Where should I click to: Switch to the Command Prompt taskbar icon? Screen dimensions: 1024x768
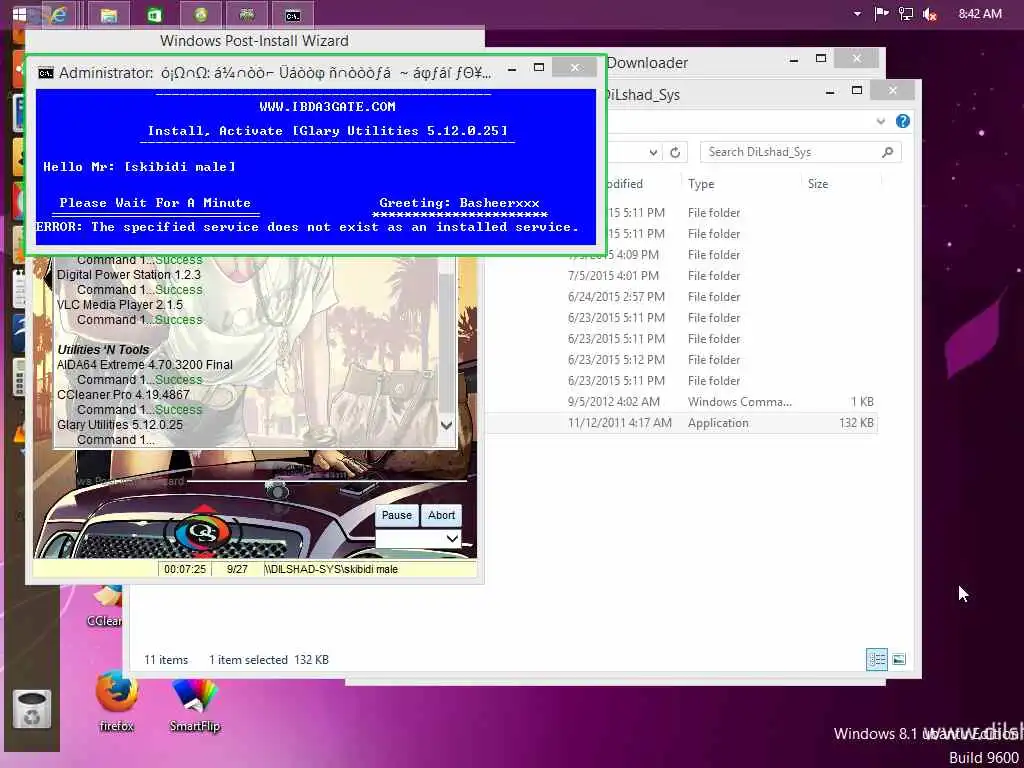(x=293, y=14)
